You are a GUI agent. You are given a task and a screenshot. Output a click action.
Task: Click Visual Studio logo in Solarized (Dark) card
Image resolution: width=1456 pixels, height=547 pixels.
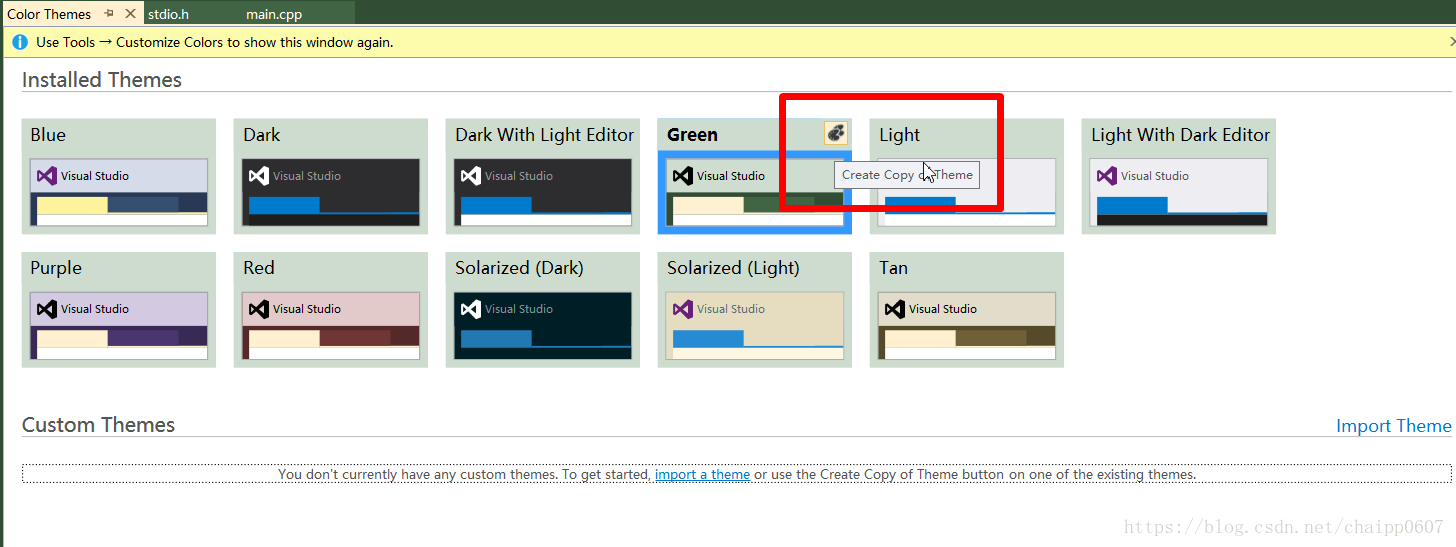click(x=470, y=309)
